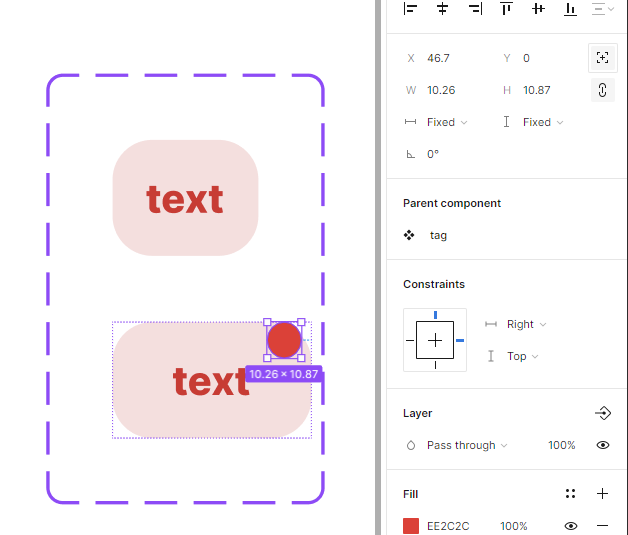
Task: Edit the rotation field 0°
Action: pos(433,154)
